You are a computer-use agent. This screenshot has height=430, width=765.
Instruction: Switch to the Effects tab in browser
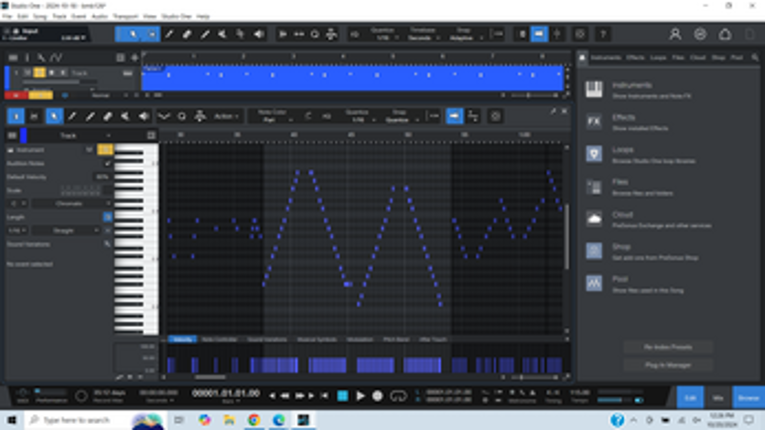coord(635,58)
